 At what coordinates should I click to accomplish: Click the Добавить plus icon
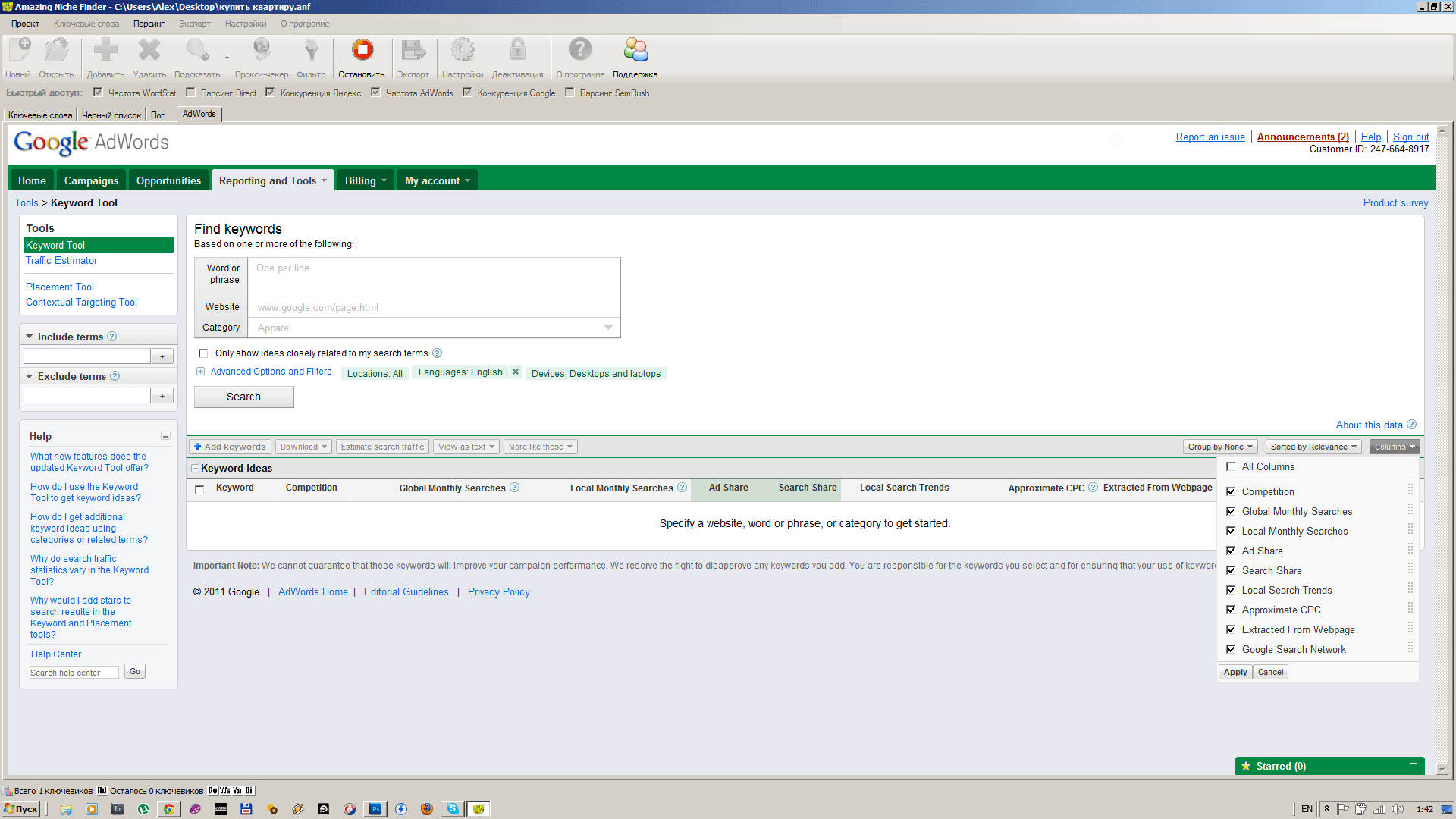pyautogui.click(x=105, y=51)
